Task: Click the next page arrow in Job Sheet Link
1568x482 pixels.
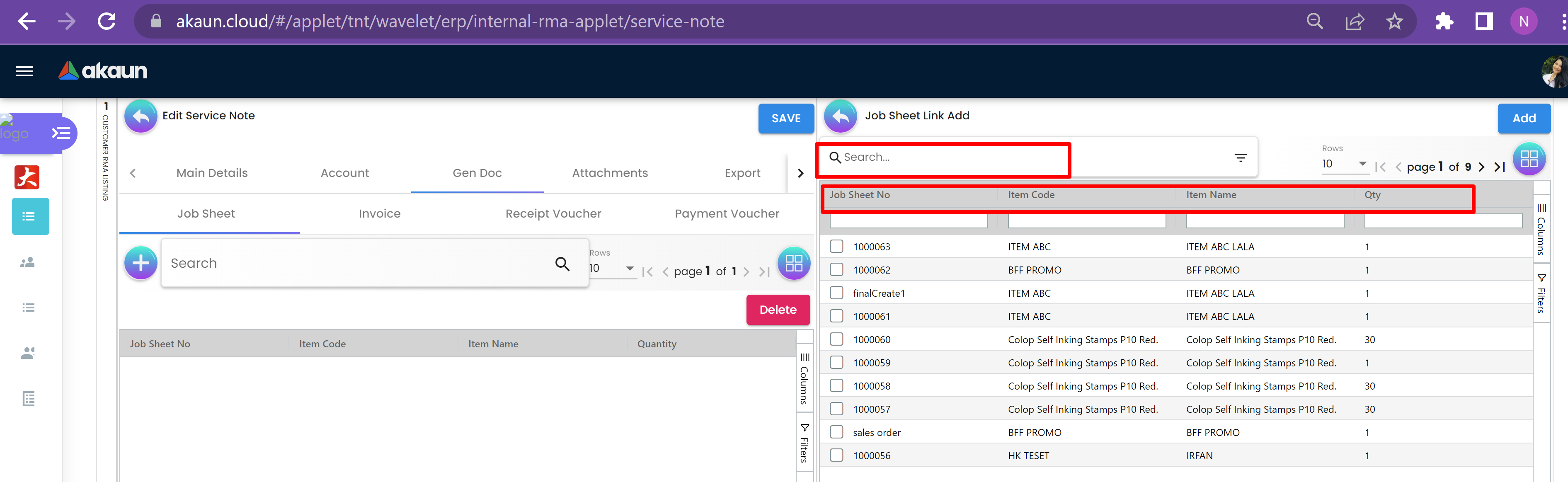Action: 1481,167
